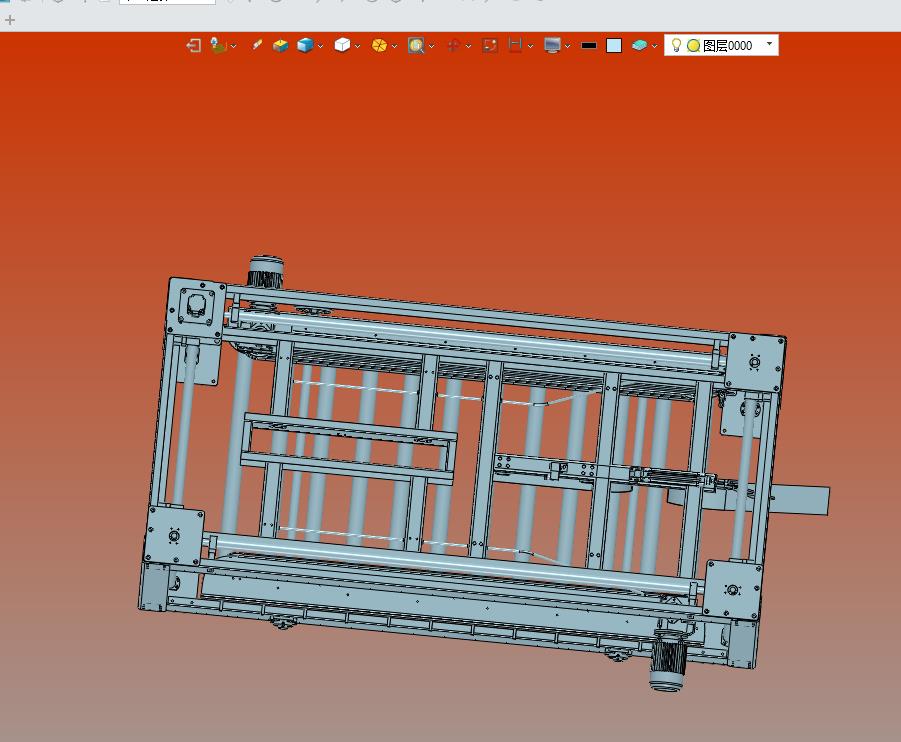
Task: Click the pencil sketch tool icon
Action: (x=256, y=45)
